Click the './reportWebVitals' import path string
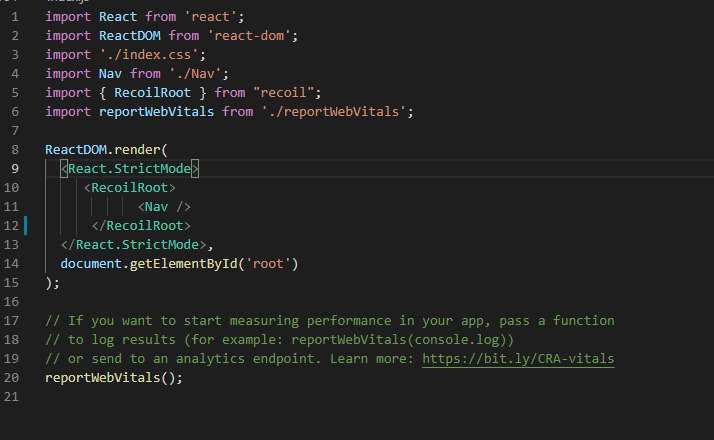The height and width of the screenshot is (440, 714). tap(334, 112)
